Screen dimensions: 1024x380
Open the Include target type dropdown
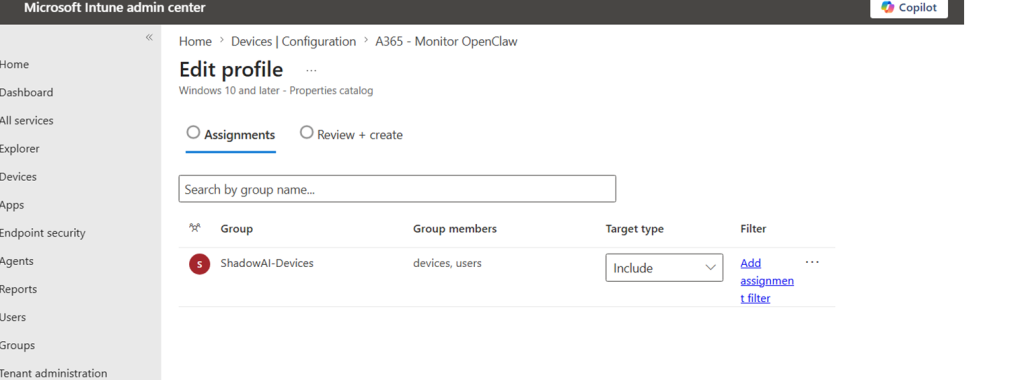click(664, 268)
